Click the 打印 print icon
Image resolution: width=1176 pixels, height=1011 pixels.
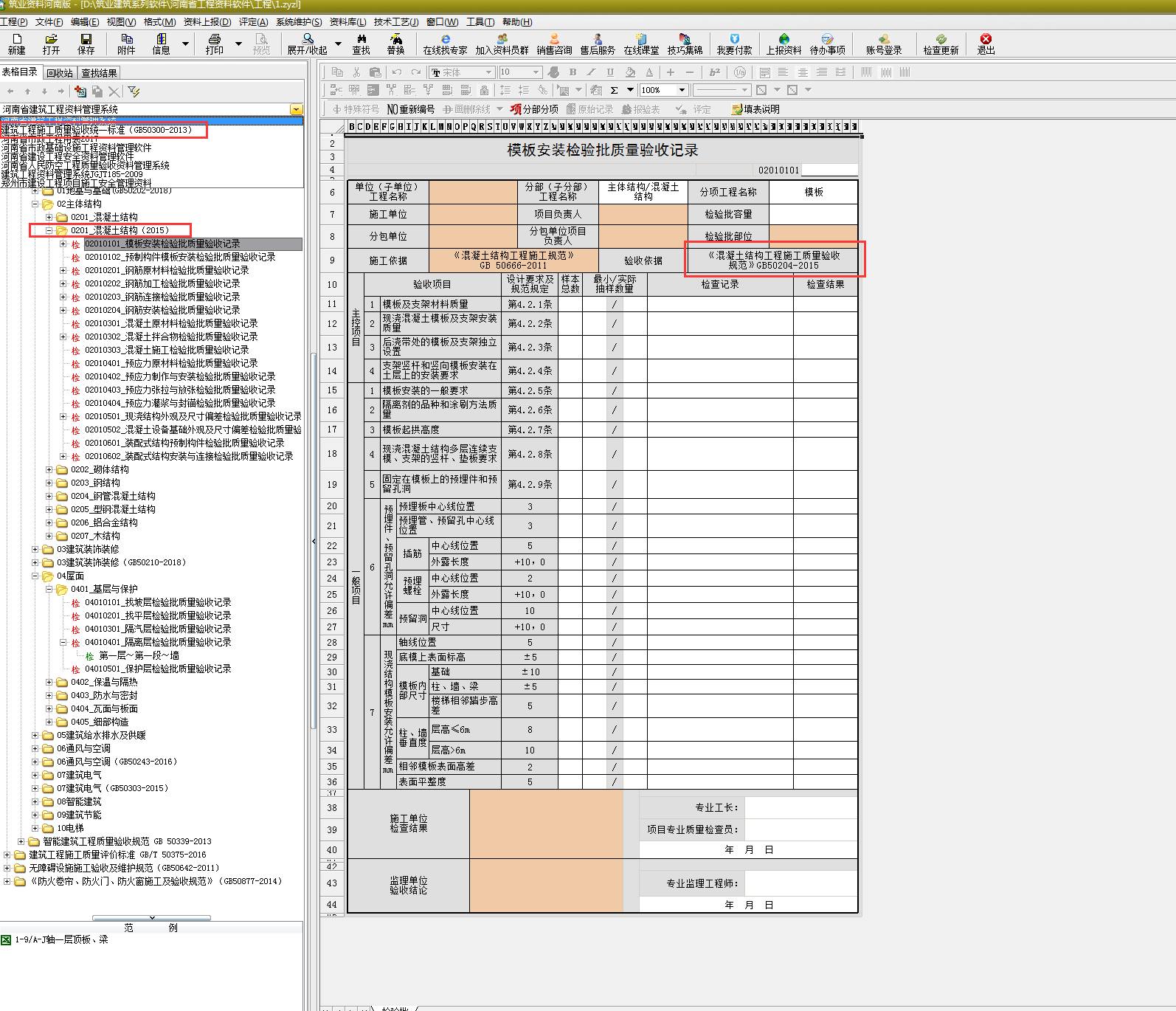(214, 44)
